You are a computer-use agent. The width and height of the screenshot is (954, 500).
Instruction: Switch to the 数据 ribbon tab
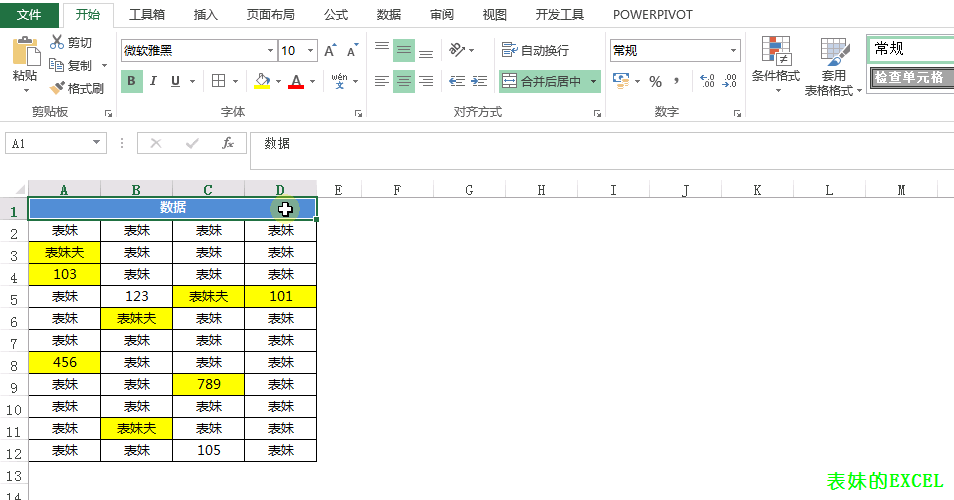tap(389, 15)
